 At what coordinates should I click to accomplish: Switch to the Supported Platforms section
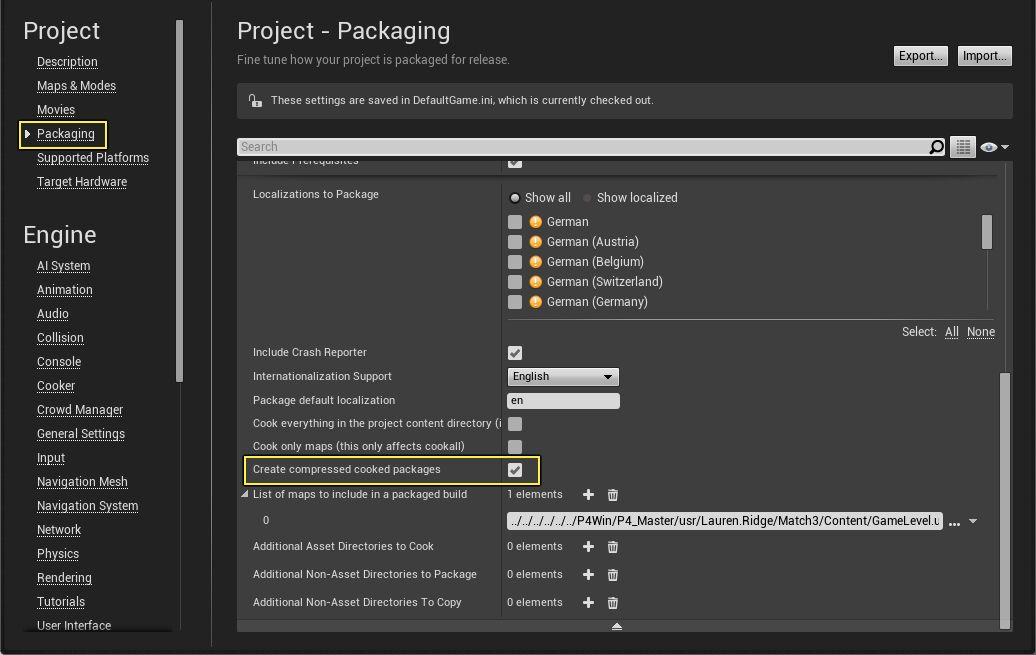pos(93,157)
